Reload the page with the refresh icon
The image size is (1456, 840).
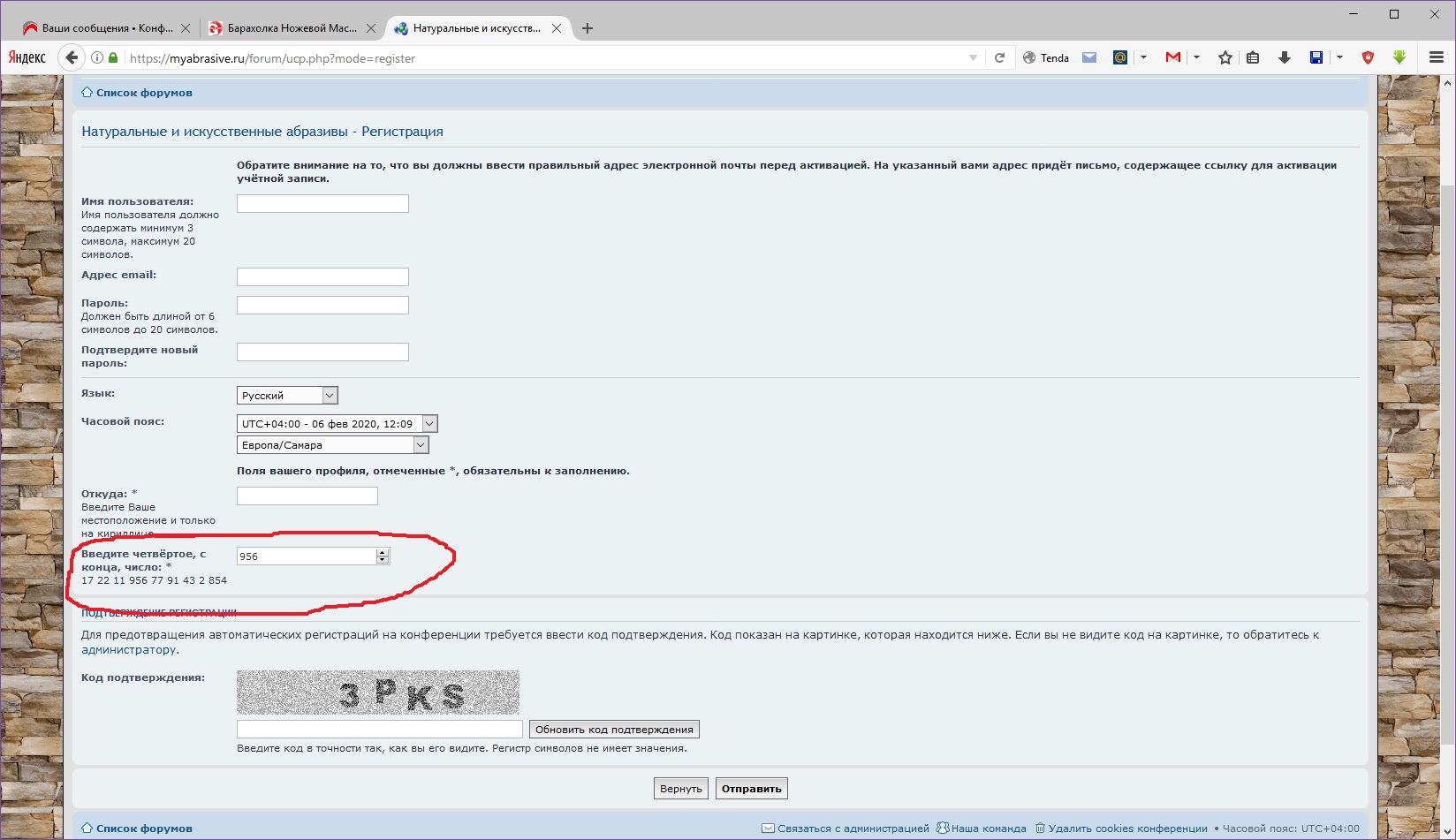pyautogui.click(x=999, y=57)
